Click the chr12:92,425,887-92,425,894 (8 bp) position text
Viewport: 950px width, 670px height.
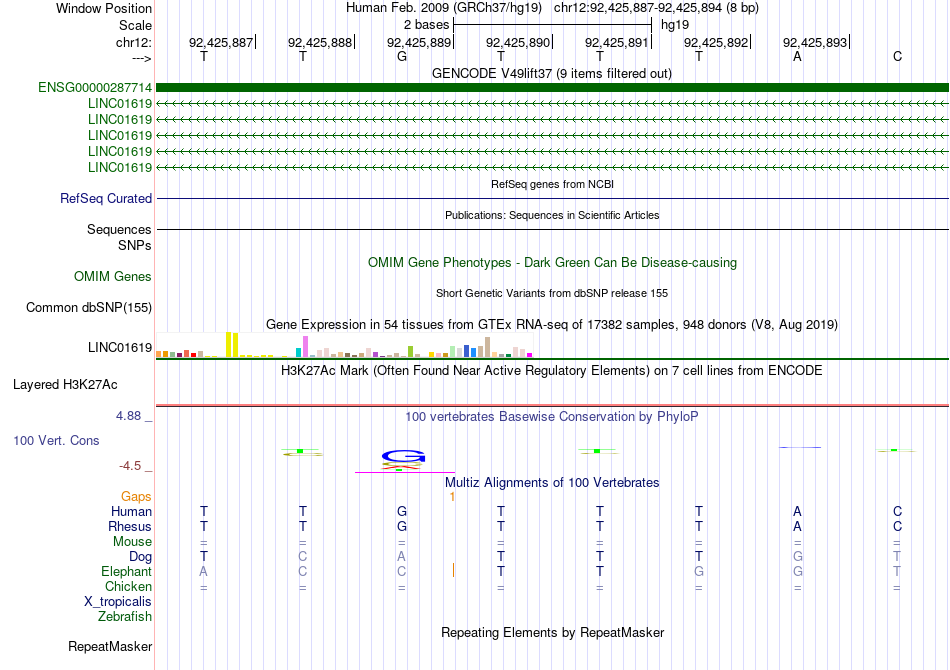(656, 8)
